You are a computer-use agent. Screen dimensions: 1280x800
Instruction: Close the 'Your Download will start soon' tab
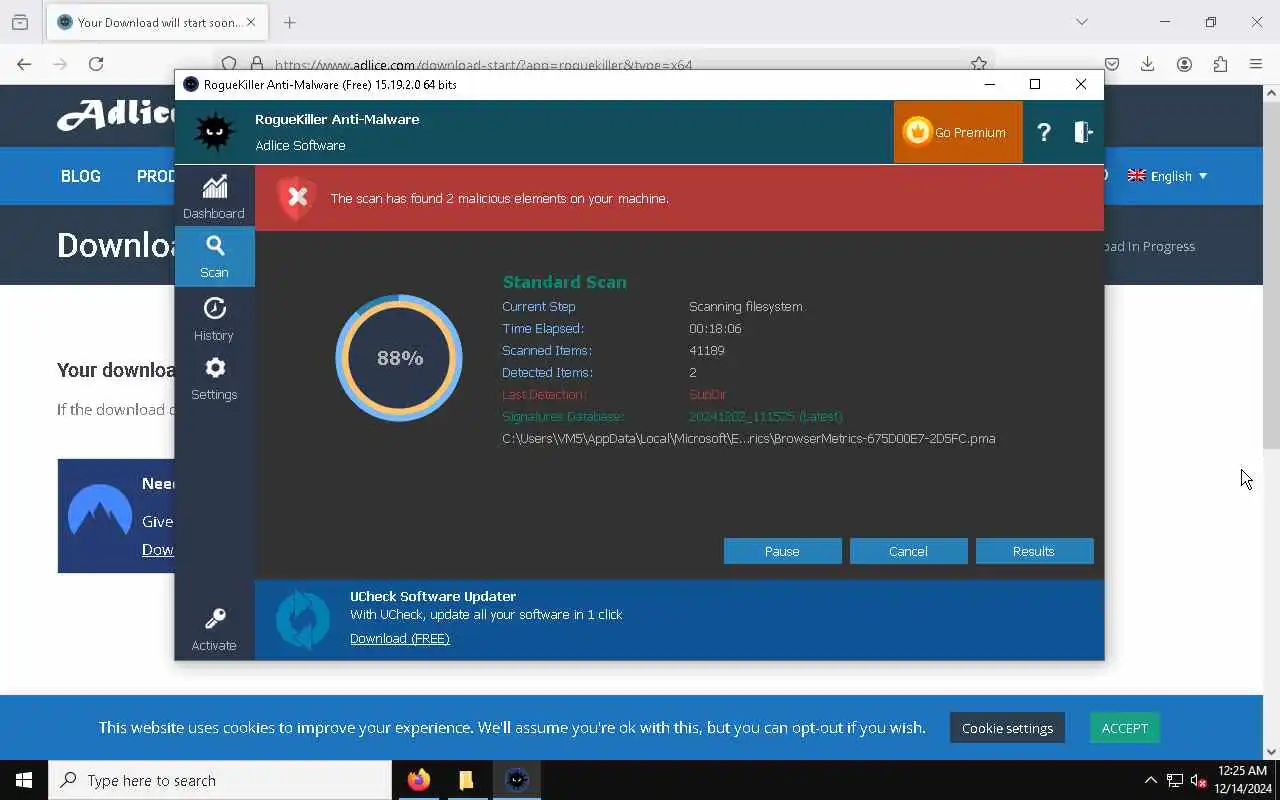(x=251, y=22)
